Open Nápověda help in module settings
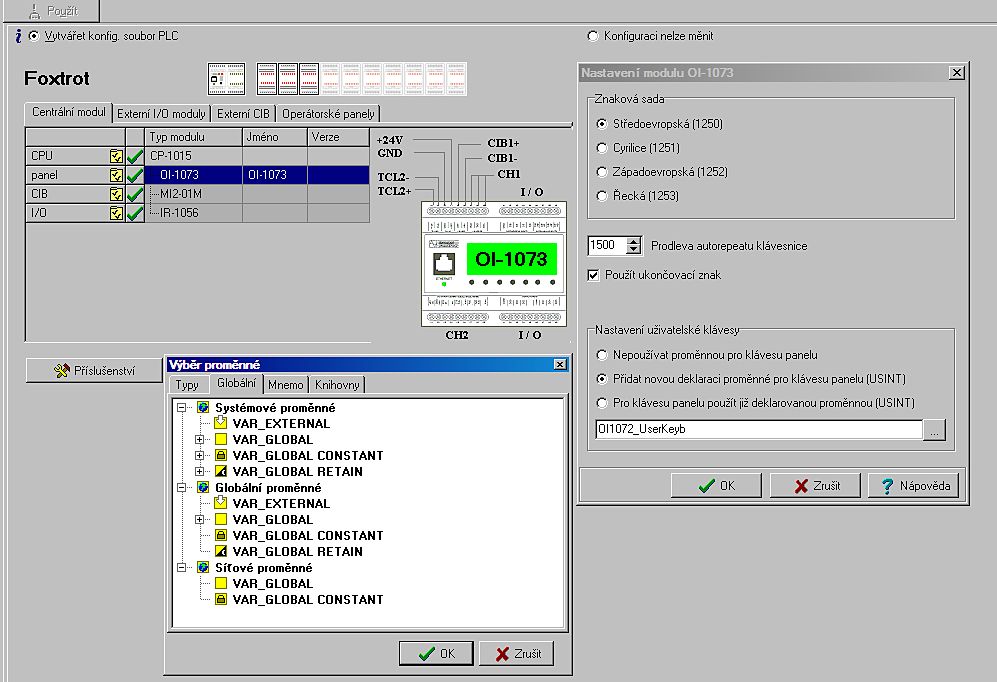This screenshot has height=682, width=997. [x=914, y=486]
